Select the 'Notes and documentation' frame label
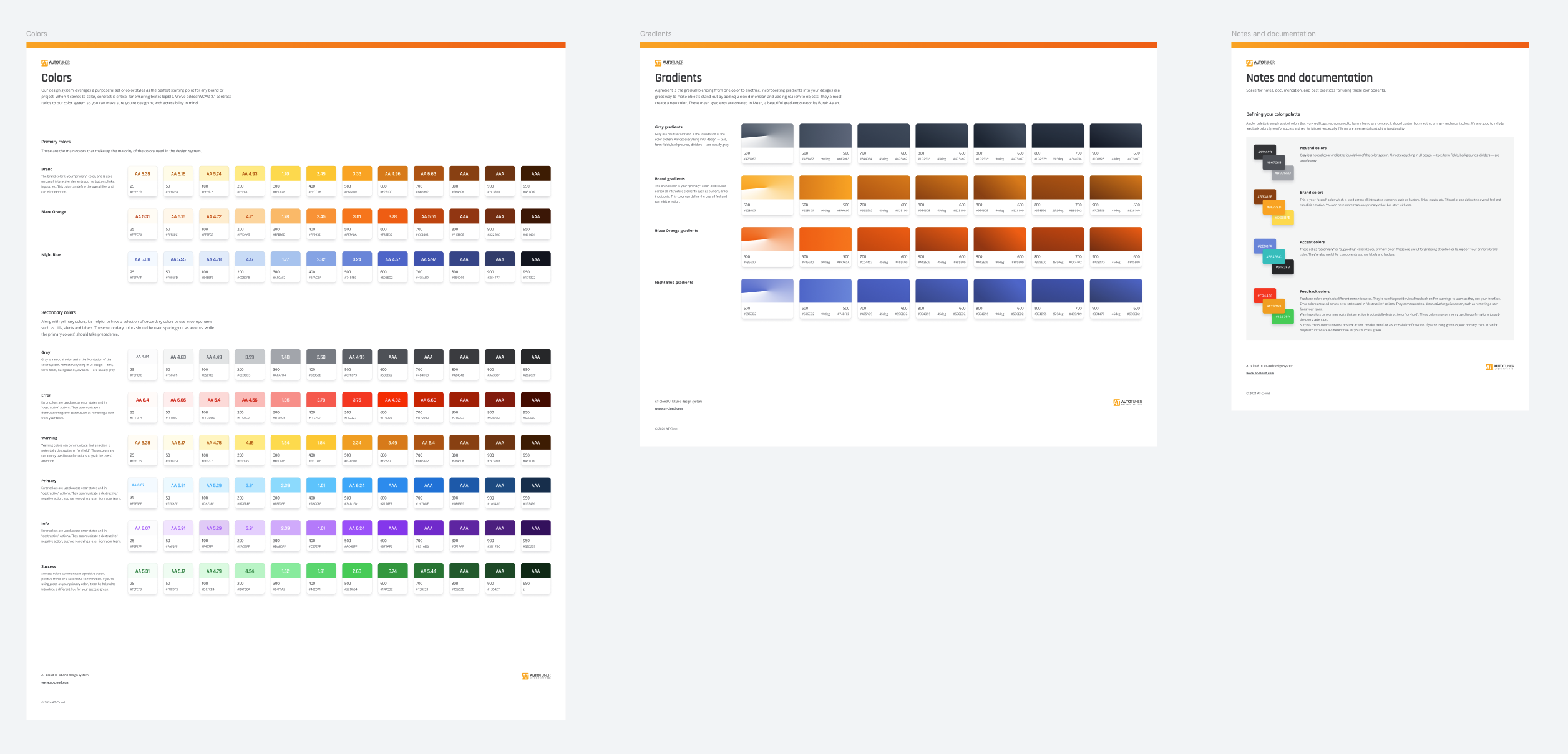Image resolution: width=1568 pixels, height=754 pixels. tap(1273, 34)
